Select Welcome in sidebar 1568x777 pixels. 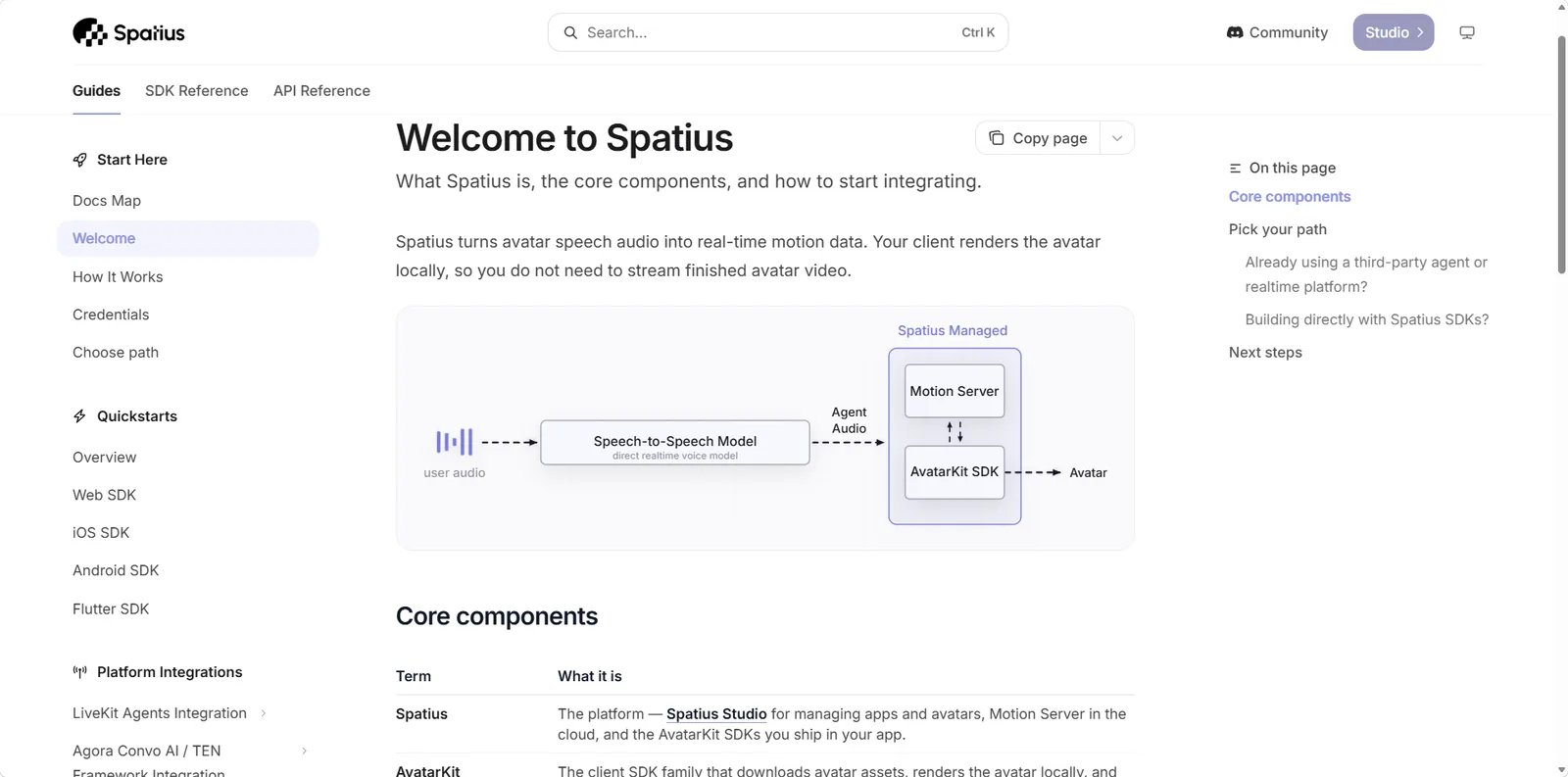tap(188, 238)
